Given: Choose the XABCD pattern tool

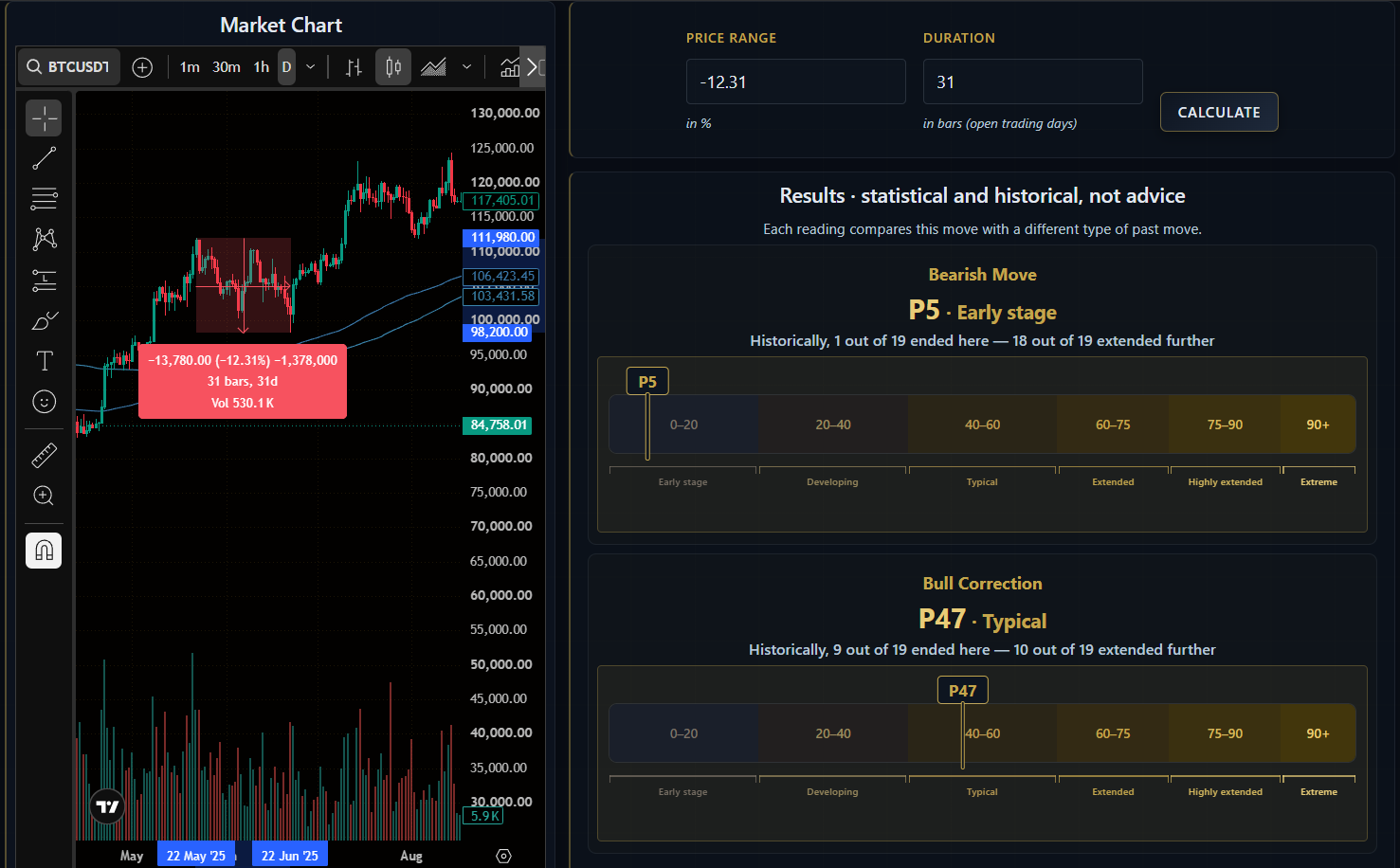Looking at the screenshot, I should (x=44, y=239).
